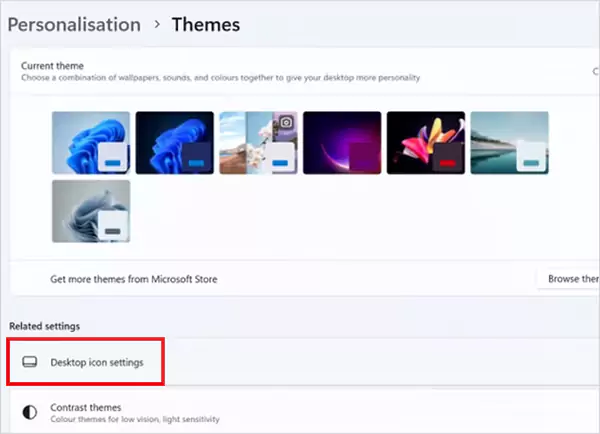Click the breadcrumb chevron separator

pos(157,24)
